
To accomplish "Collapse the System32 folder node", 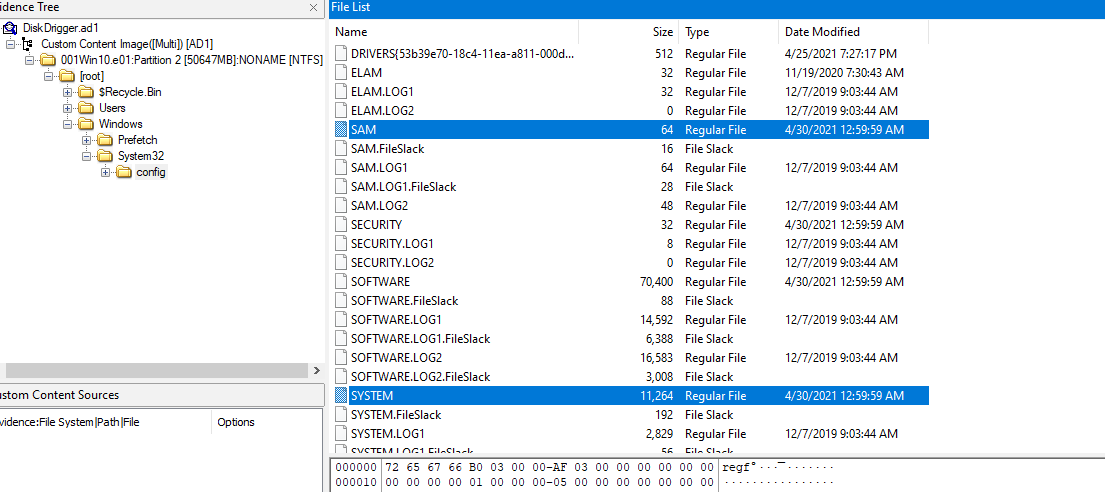I will (x=87, y=156).
